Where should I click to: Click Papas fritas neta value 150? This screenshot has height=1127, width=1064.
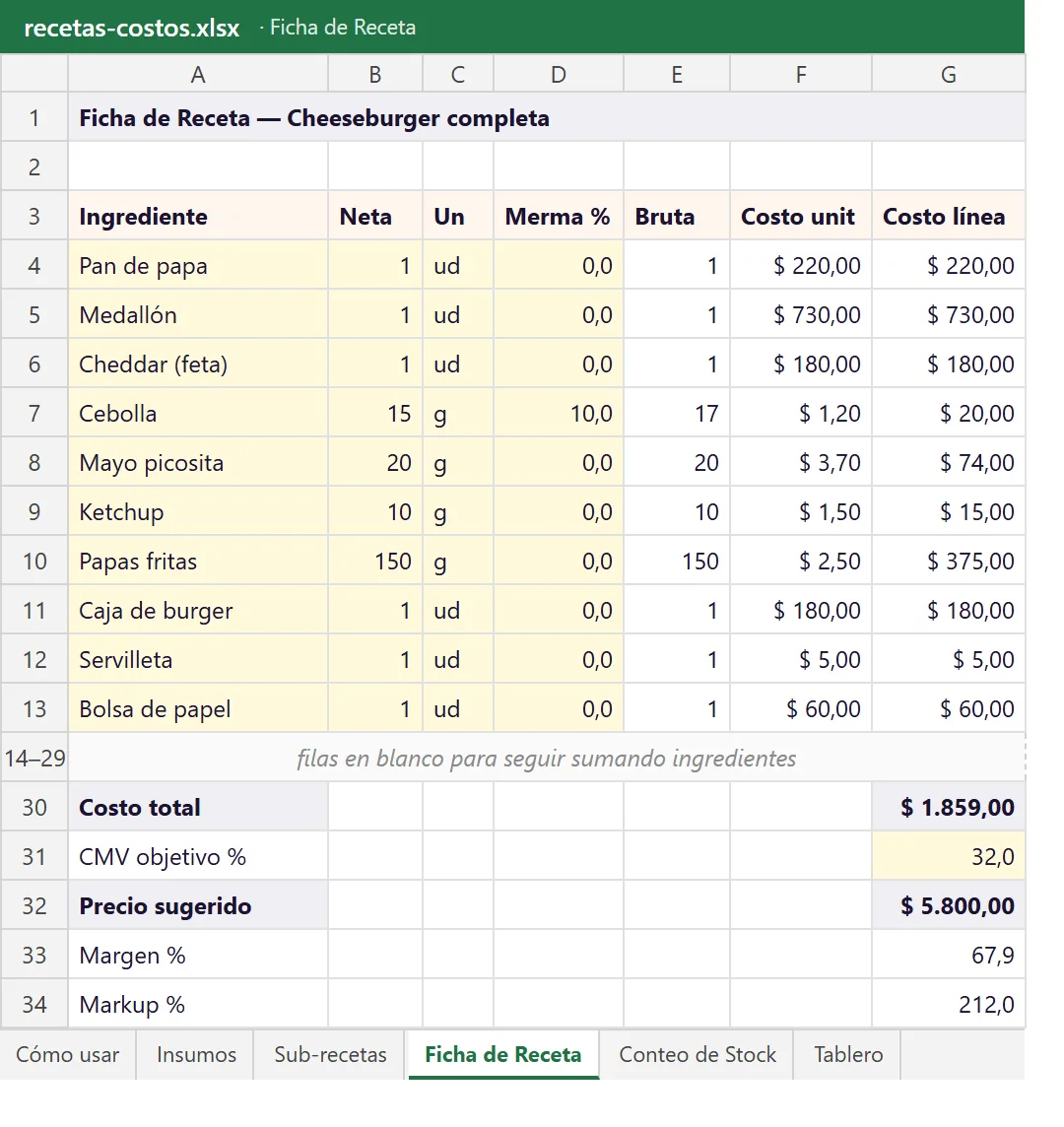point(375,561)
